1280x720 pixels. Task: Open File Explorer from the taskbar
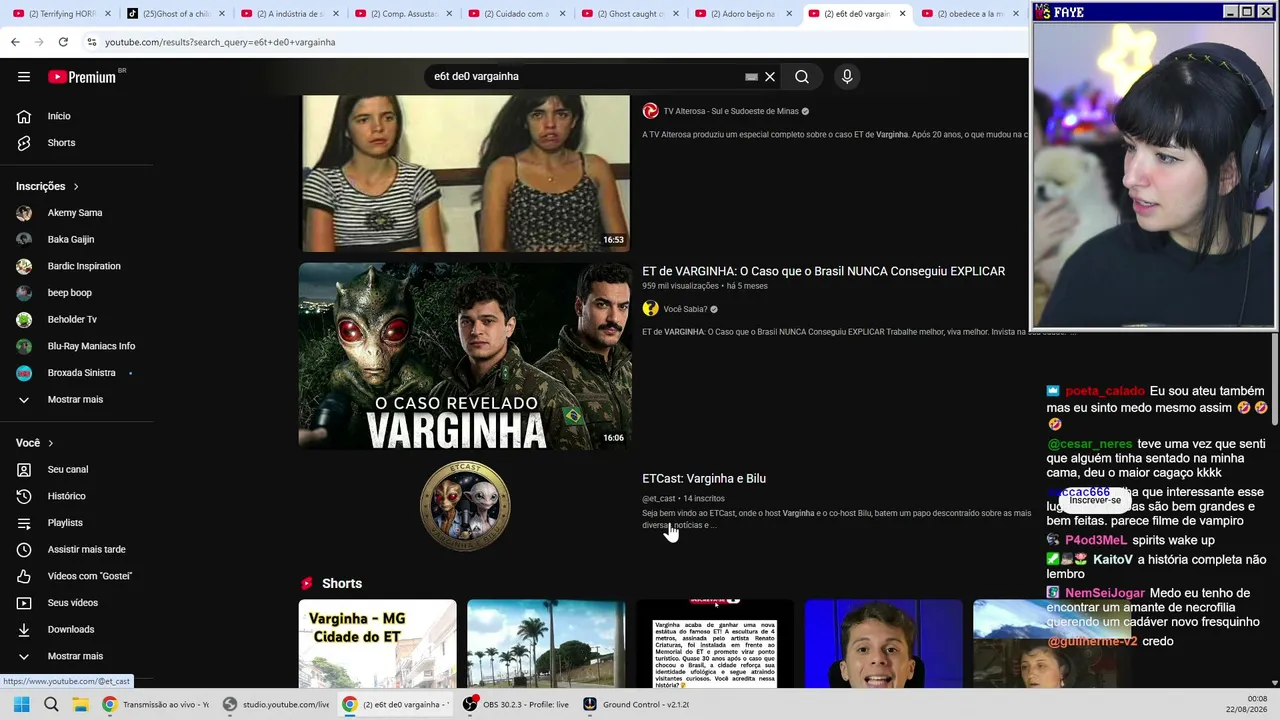point(80,704)
